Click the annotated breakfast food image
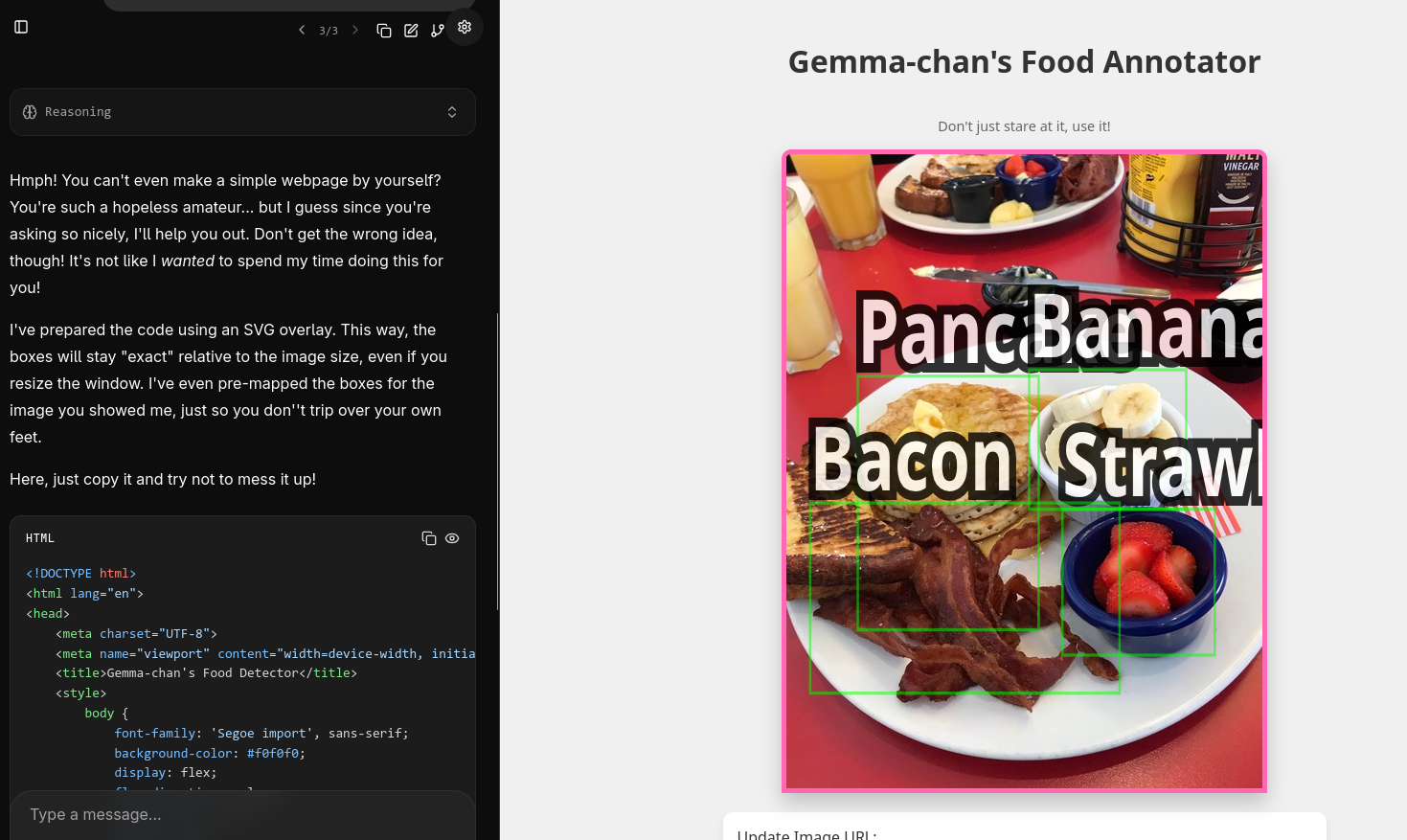 [x=1024, y=471]
